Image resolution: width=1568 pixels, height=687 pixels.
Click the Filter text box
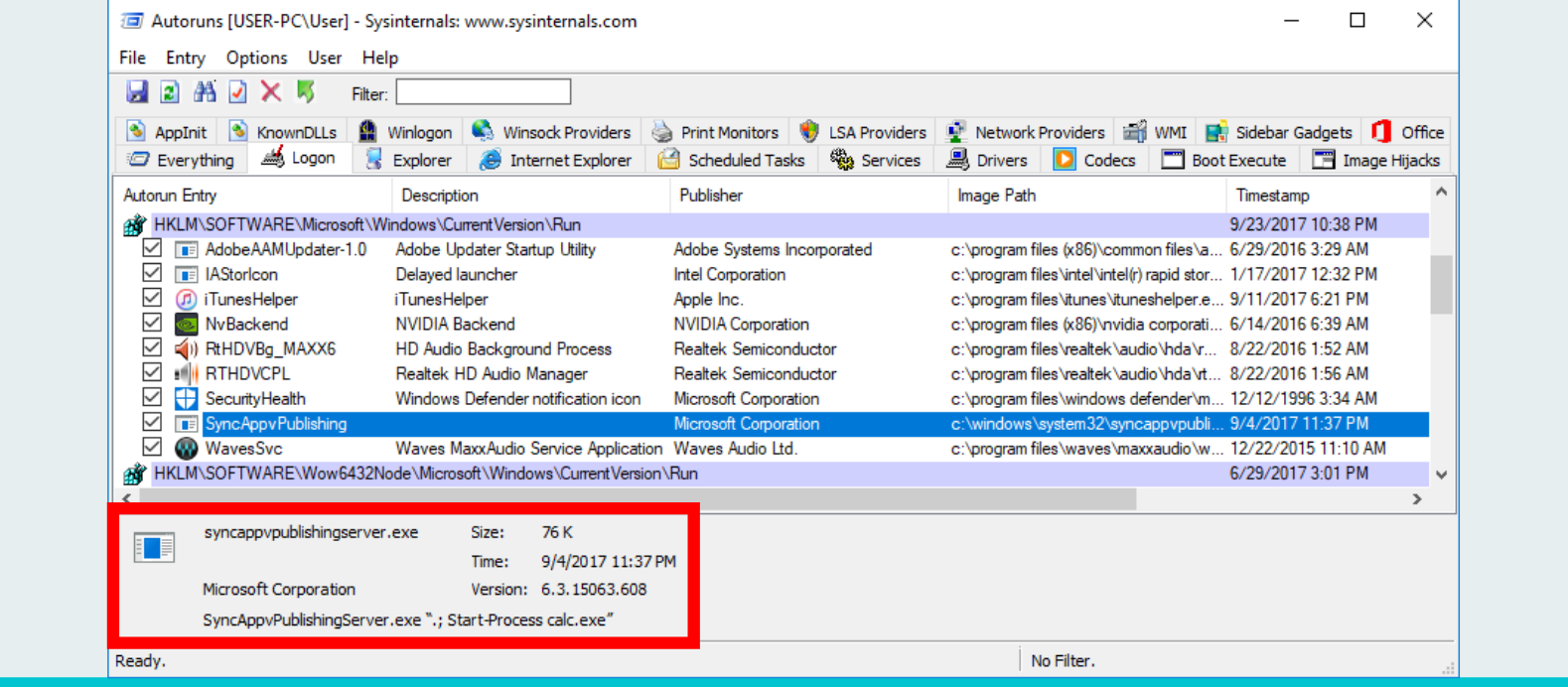484,92
